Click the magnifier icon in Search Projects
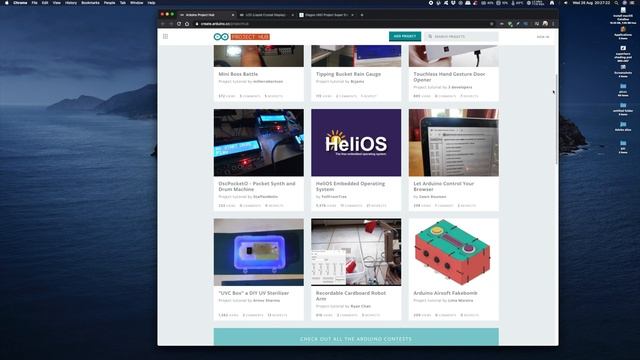The width and height of the screenshot is (640, 360). coord(430,36)
